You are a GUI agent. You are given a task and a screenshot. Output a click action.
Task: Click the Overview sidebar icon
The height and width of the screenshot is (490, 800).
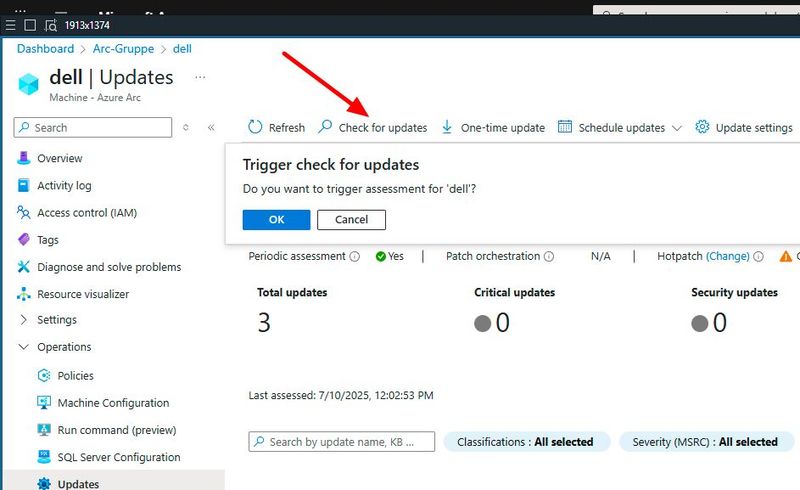tap(23, 158)
